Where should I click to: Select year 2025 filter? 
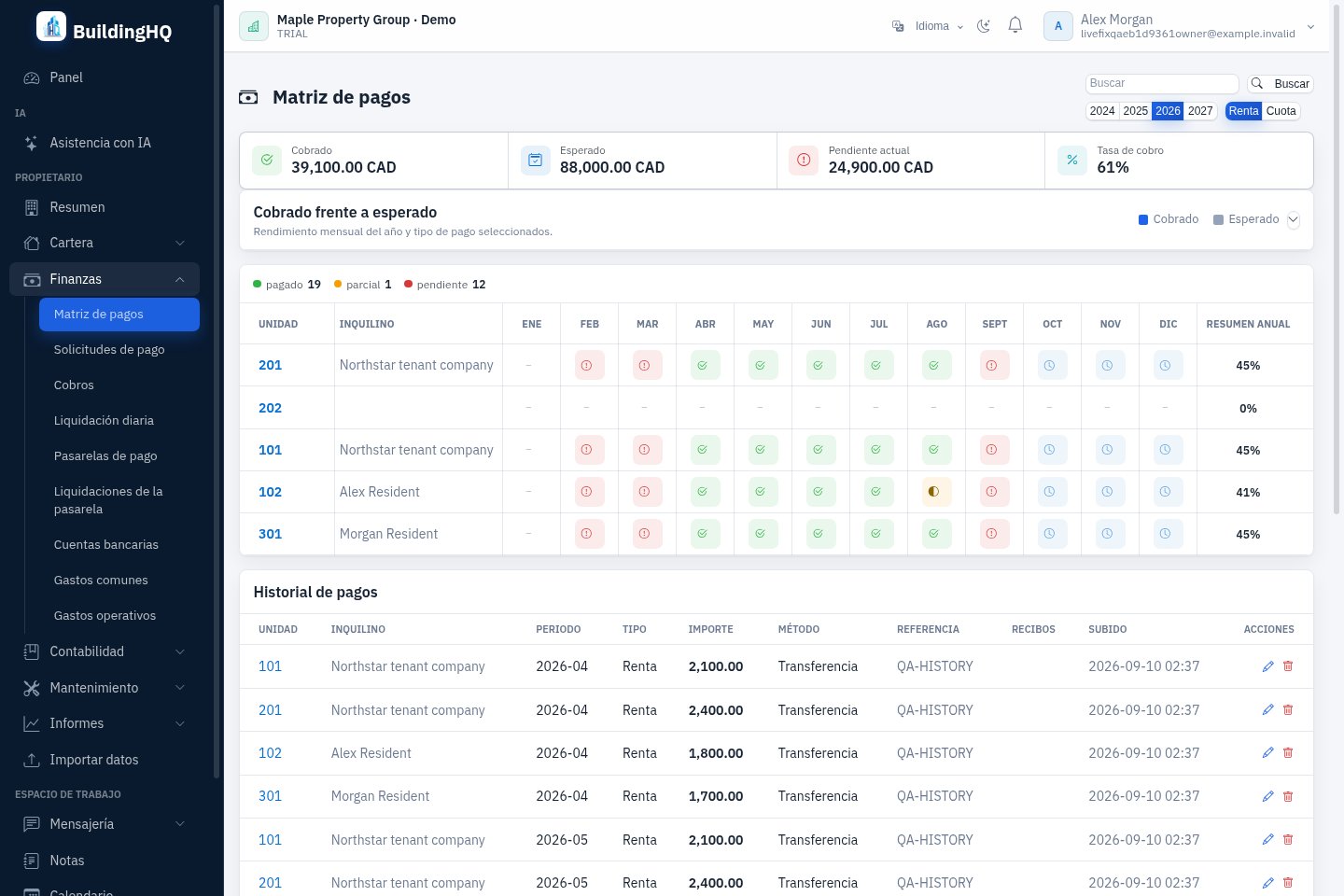click(x=1135, y=111)
